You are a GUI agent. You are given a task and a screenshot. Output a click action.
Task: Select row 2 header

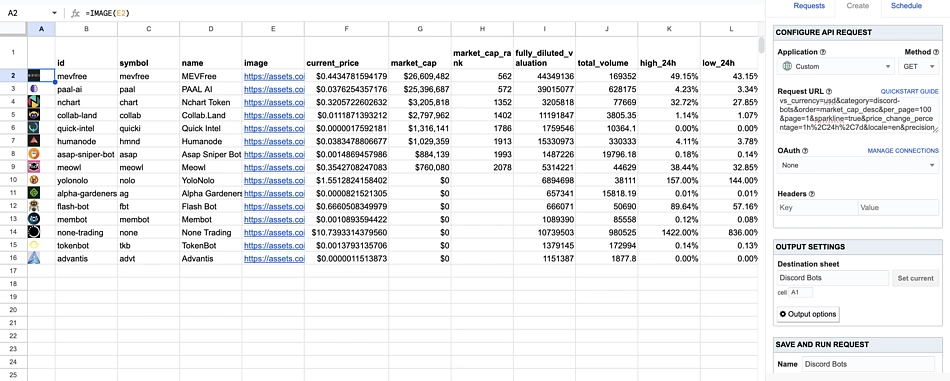click(13, 76)
